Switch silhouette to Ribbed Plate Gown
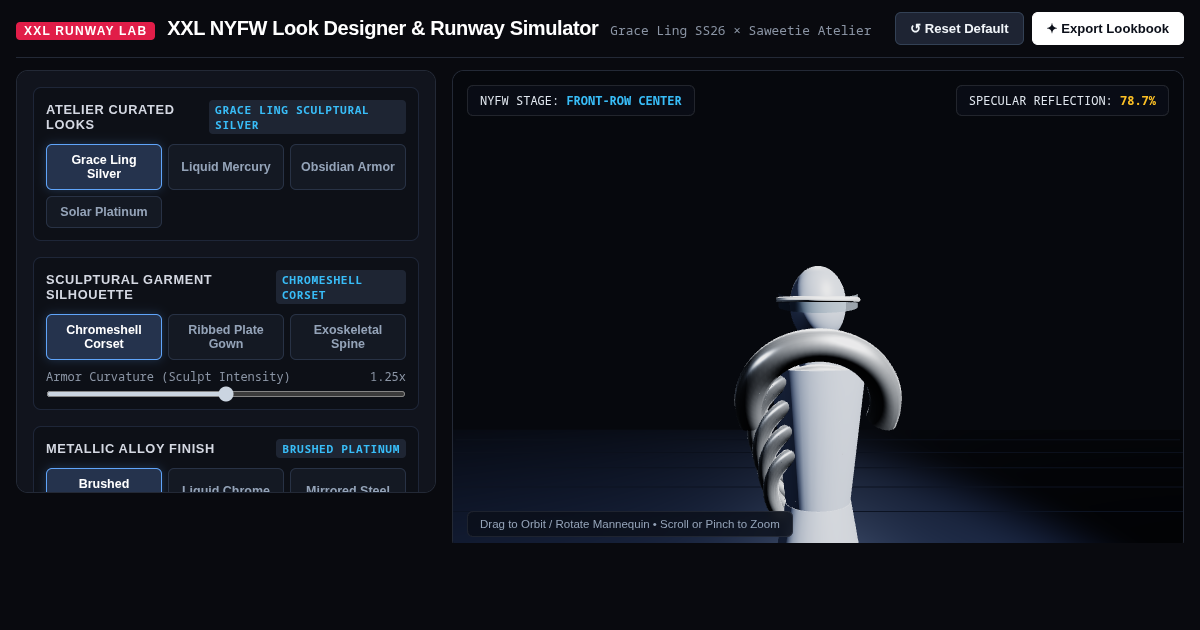 (x=226, y=337)
